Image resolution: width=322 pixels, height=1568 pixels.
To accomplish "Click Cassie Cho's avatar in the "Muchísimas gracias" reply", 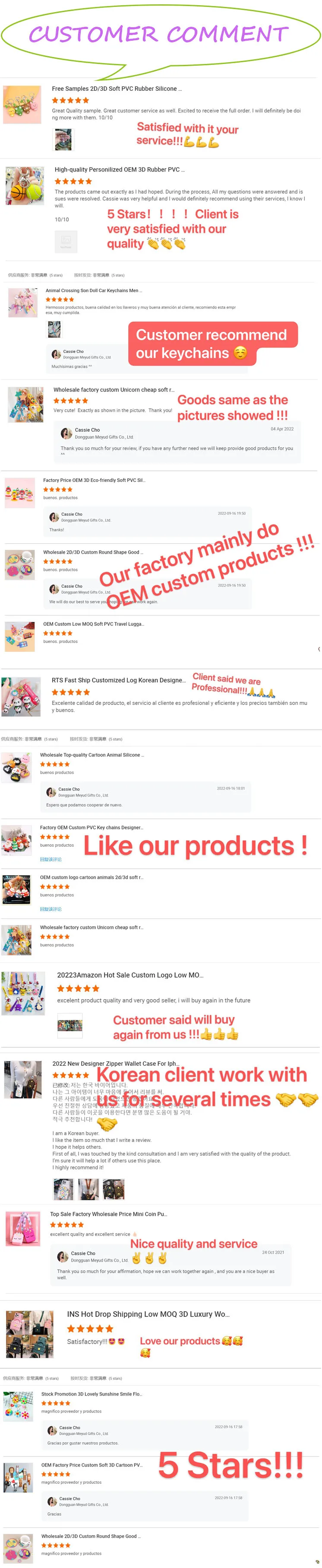I will click(x=56, y=354).
